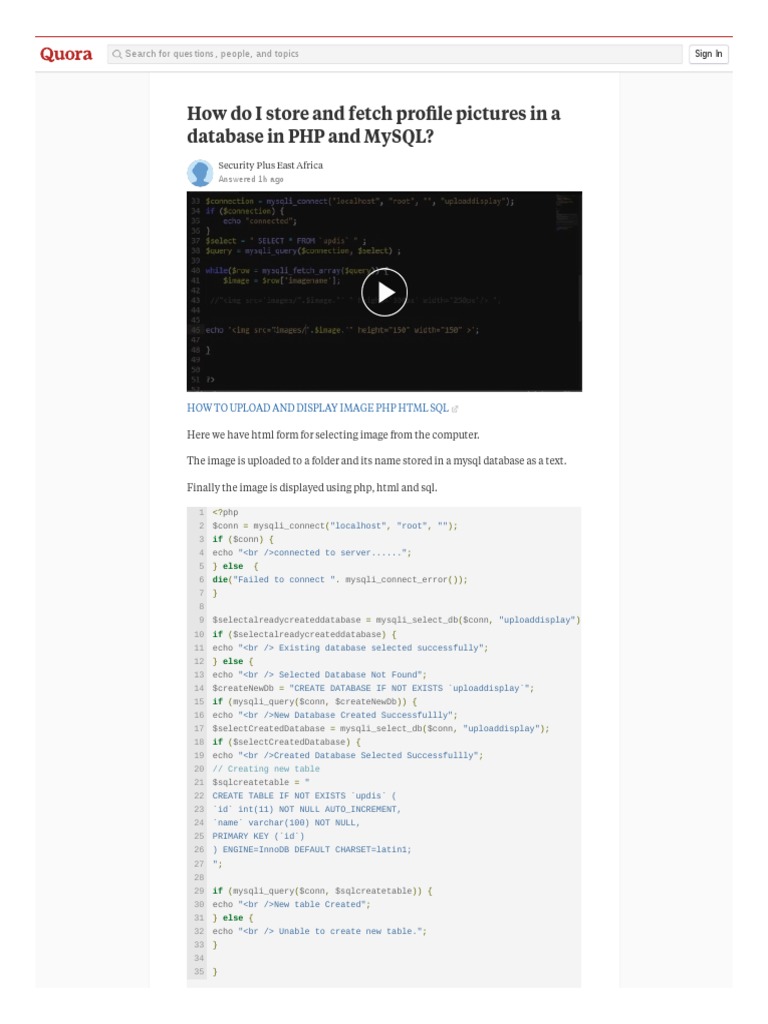Click the paragraph about html form selecting image
Image resolution: width=768 pixels, height=1024 pixels.
333,435
